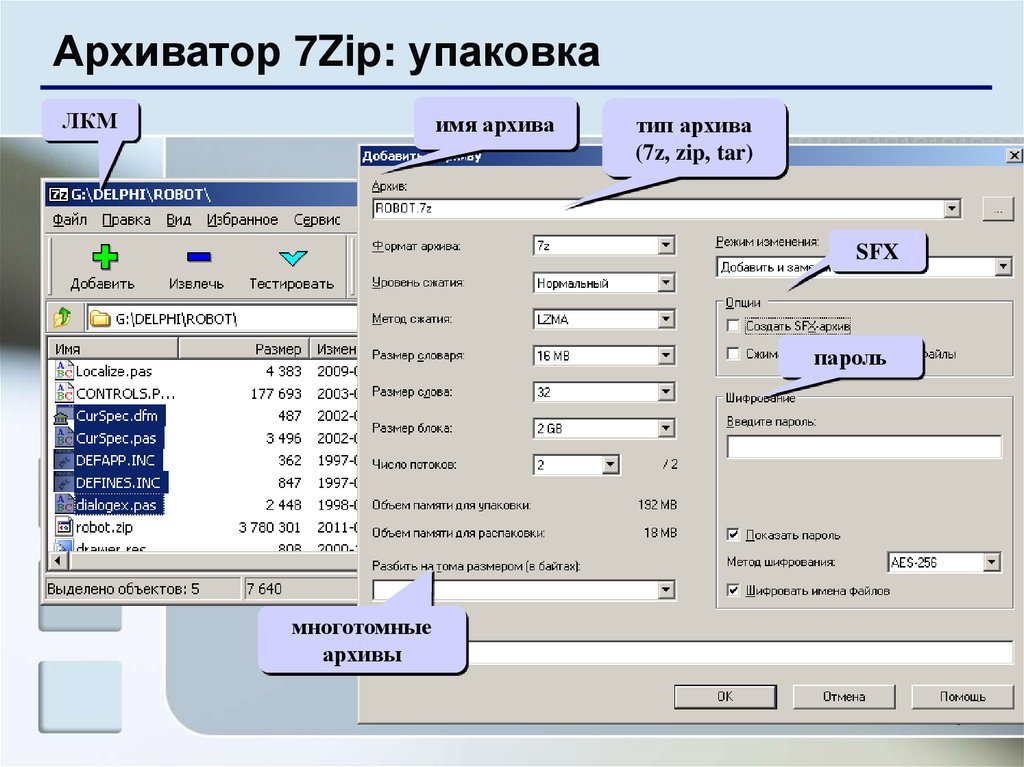This screenshot has width=1024, height=767.
Task: Click the DEFINES.INC file icon
Action: [63, 482]
